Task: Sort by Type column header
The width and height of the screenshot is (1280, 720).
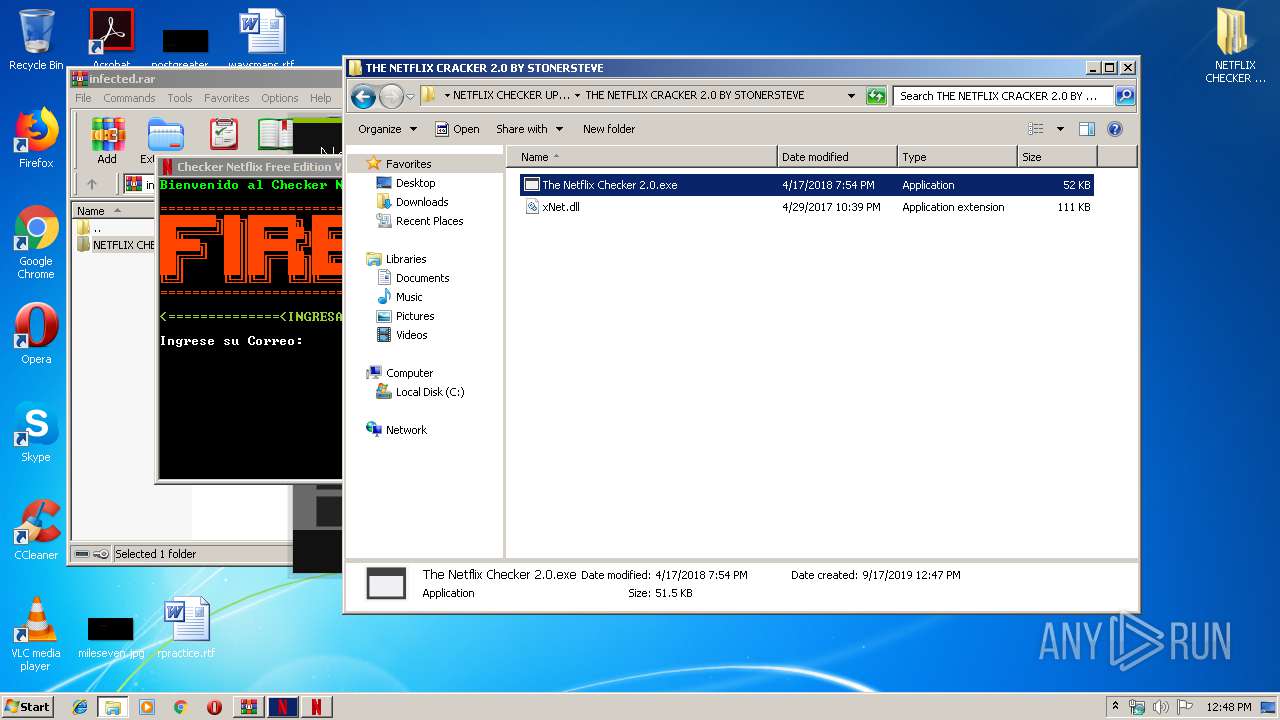Action: coord(957,157)
